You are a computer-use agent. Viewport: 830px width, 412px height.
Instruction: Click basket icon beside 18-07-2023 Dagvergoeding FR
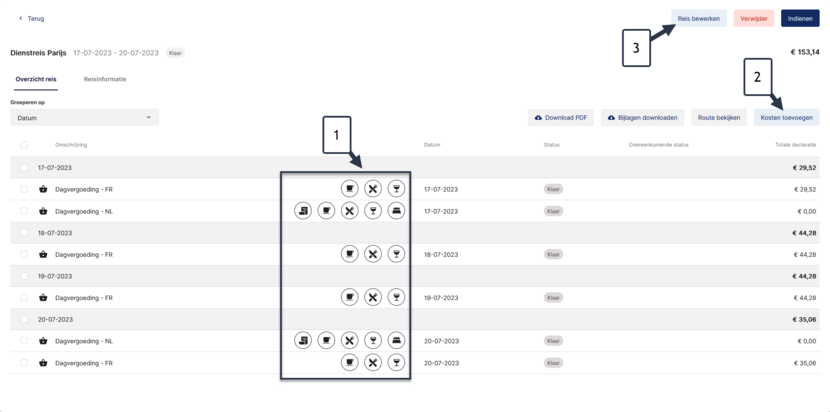pyautogui.click(x=43, y=254)
